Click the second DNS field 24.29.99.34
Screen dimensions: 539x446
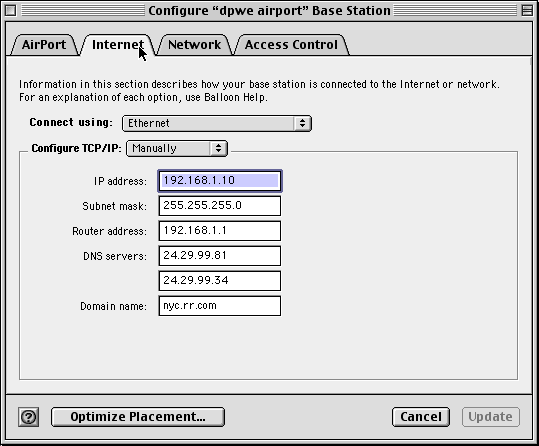(220, 281)
